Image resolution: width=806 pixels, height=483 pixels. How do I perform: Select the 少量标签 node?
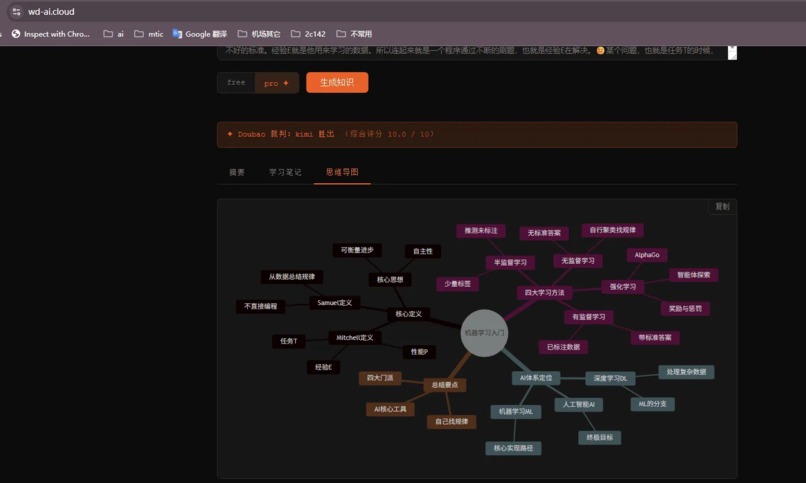click(x=457, y=284)
